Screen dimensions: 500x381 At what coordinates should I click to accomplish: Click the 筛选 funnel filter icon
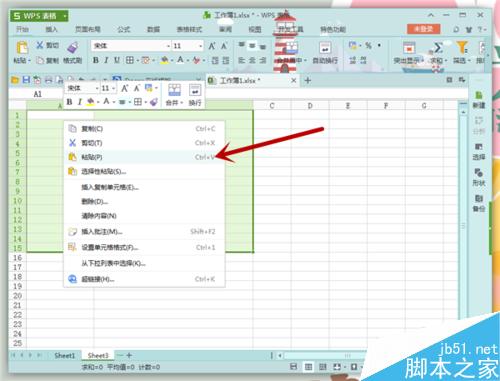pyautogui.click(x=462, y=47)
